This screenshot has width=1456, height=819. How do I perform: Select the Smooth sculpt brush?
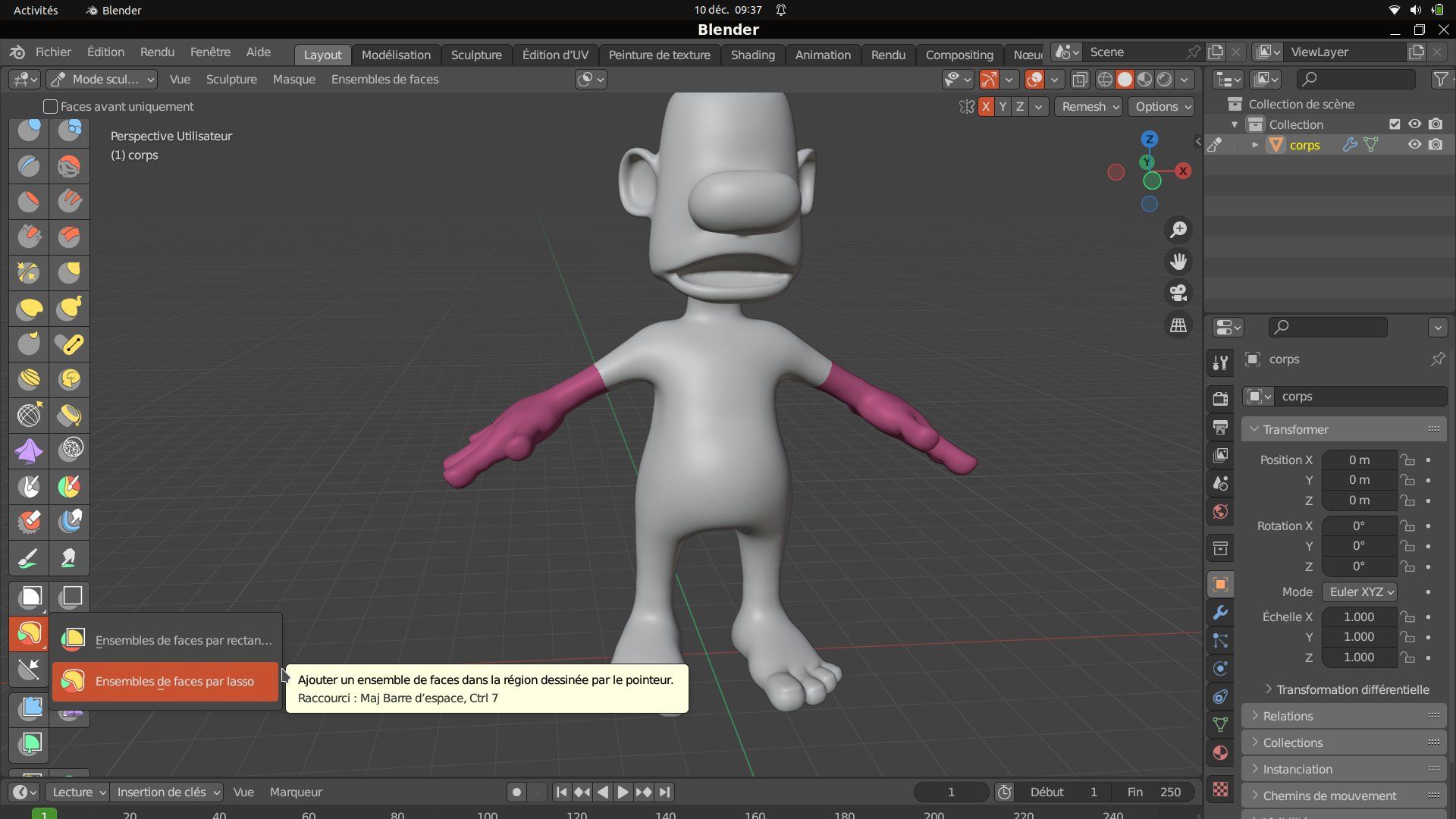[70, 166]
